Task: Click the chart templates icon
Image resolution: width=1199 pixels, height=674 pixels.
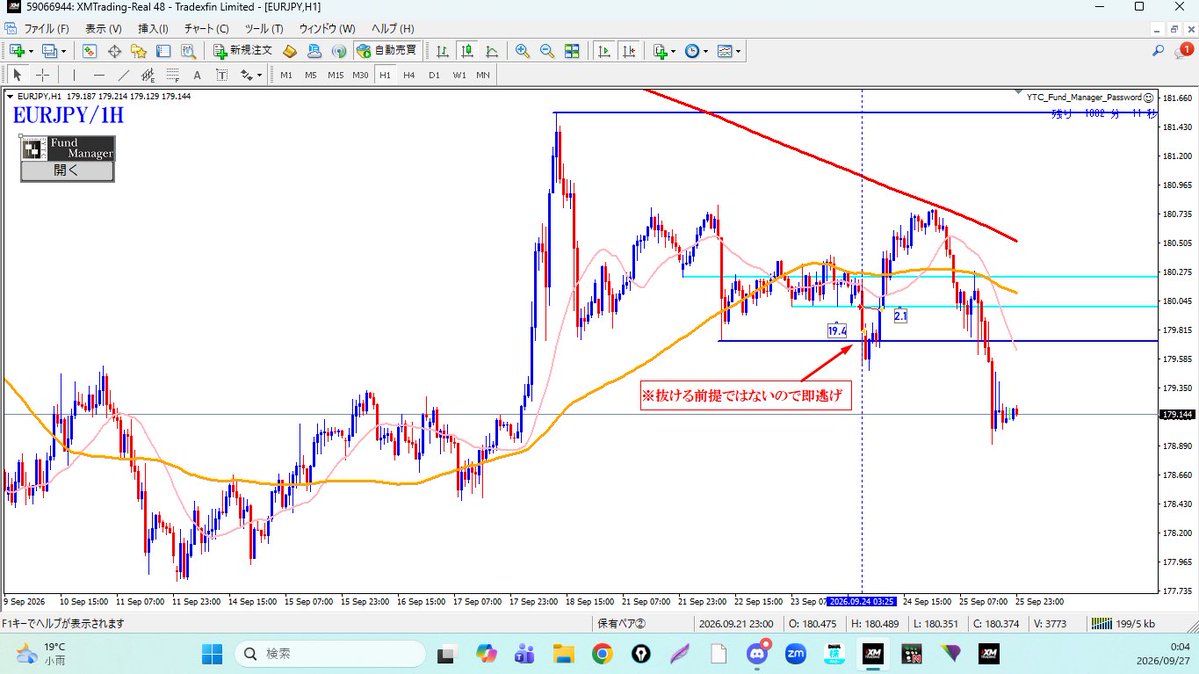Action: pos(724,51)
